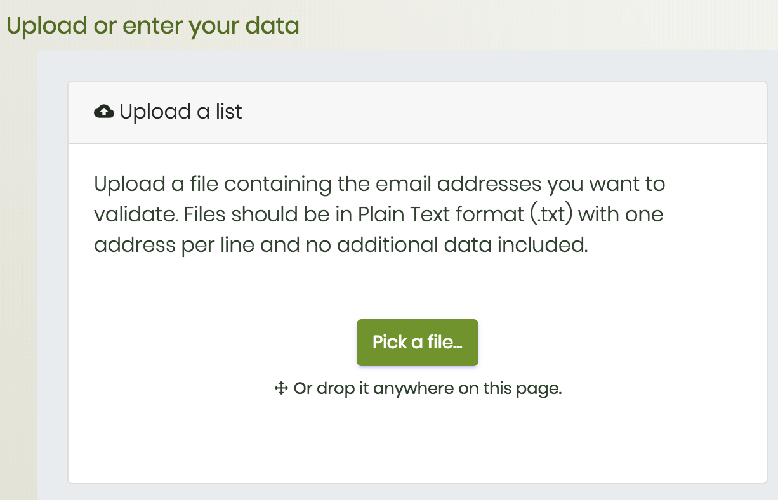Click the "Upload or enter your data" heading
778x500 pixels.
pyautogui.click(x=153, y=25)
